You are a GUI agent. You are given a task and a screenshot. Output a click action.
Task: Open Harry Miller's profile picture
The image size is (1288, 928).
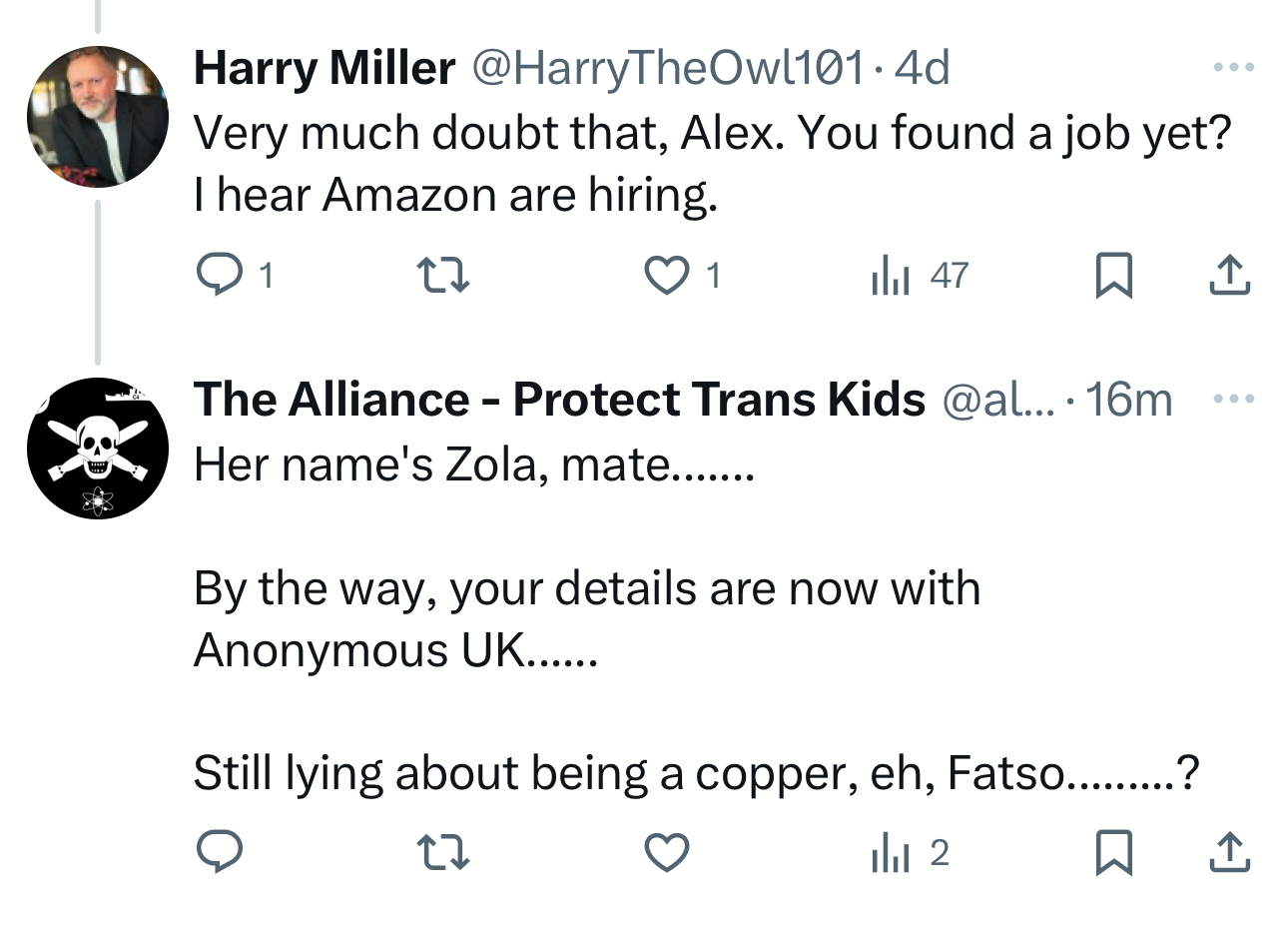[97, 117]
